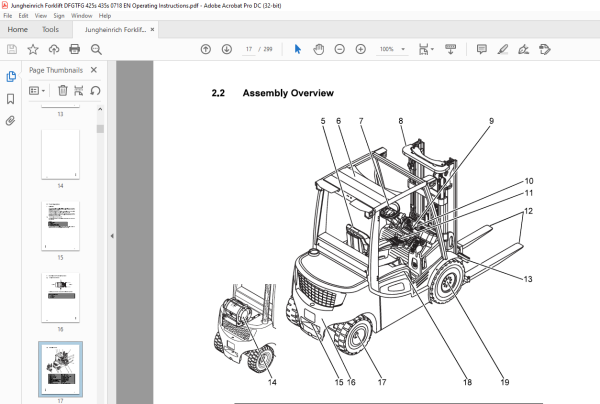Add a comment sticky note
This screenshot has height=404, width=600.
coord(482,49)
